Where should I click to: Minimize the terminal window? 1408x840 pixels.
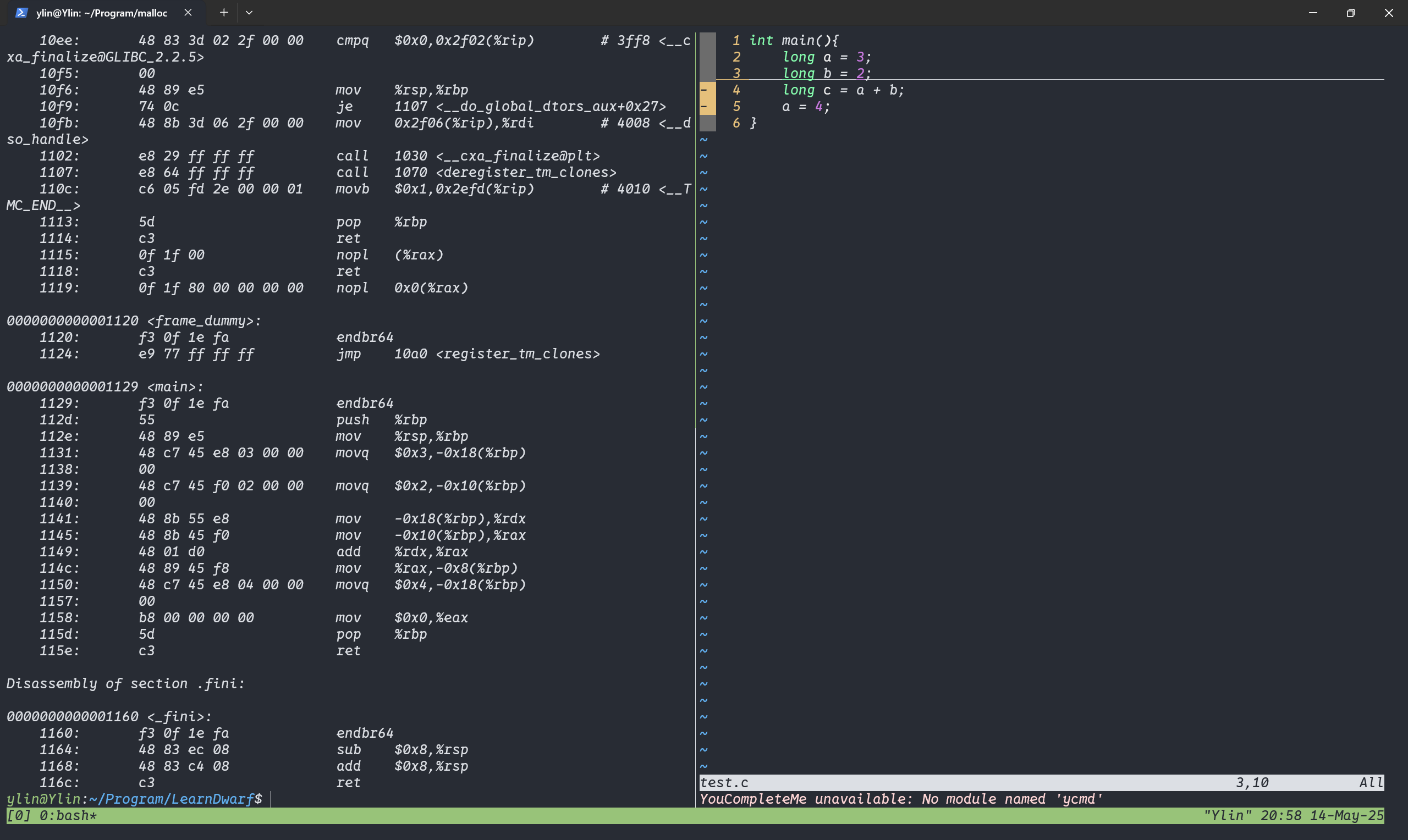click(1313, 13)
